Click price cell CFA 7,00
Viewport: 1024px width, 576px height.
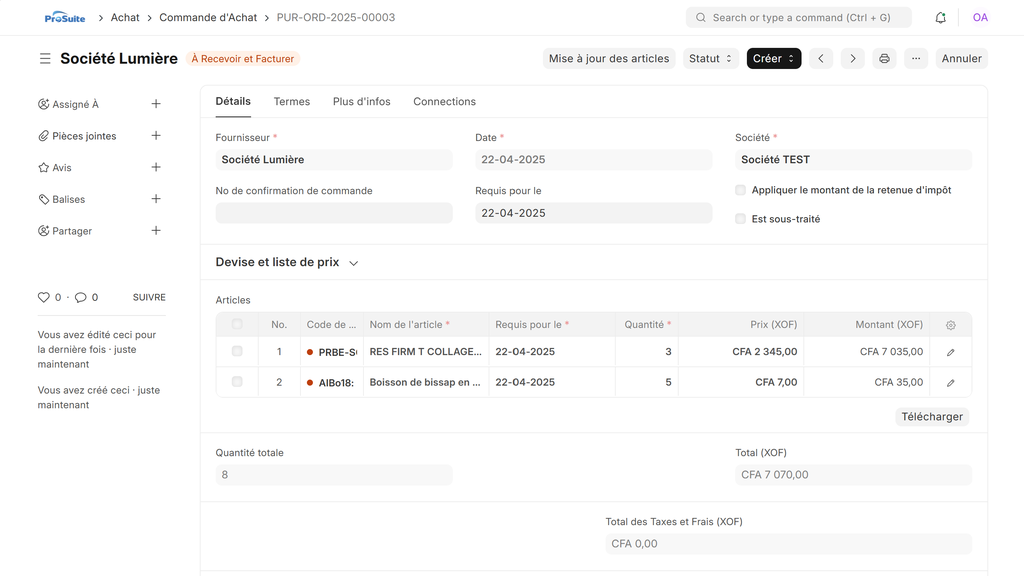coord(741,382)
